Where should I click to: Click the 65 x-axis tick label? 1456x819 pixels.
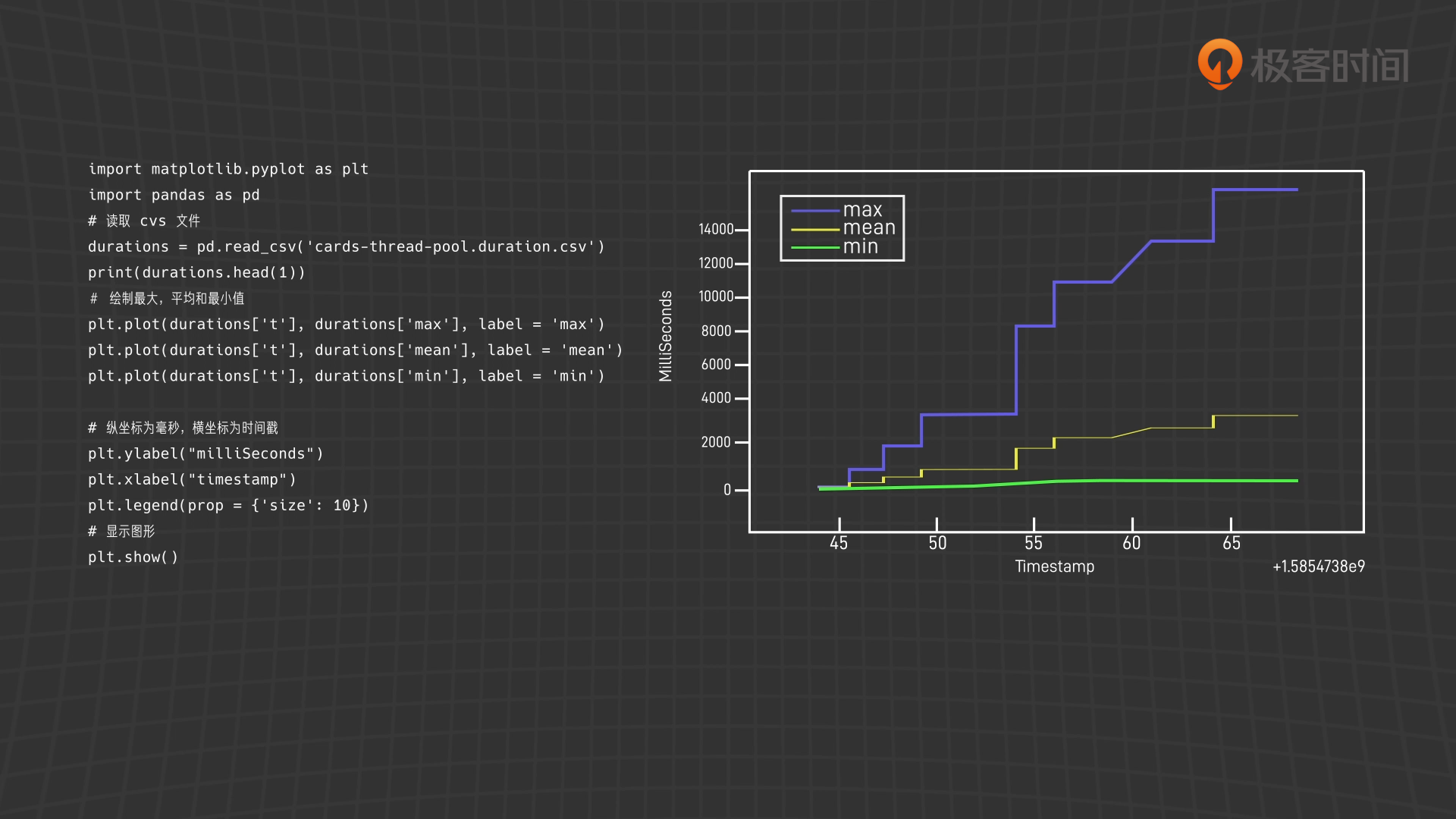click(x=1232, y=543)
